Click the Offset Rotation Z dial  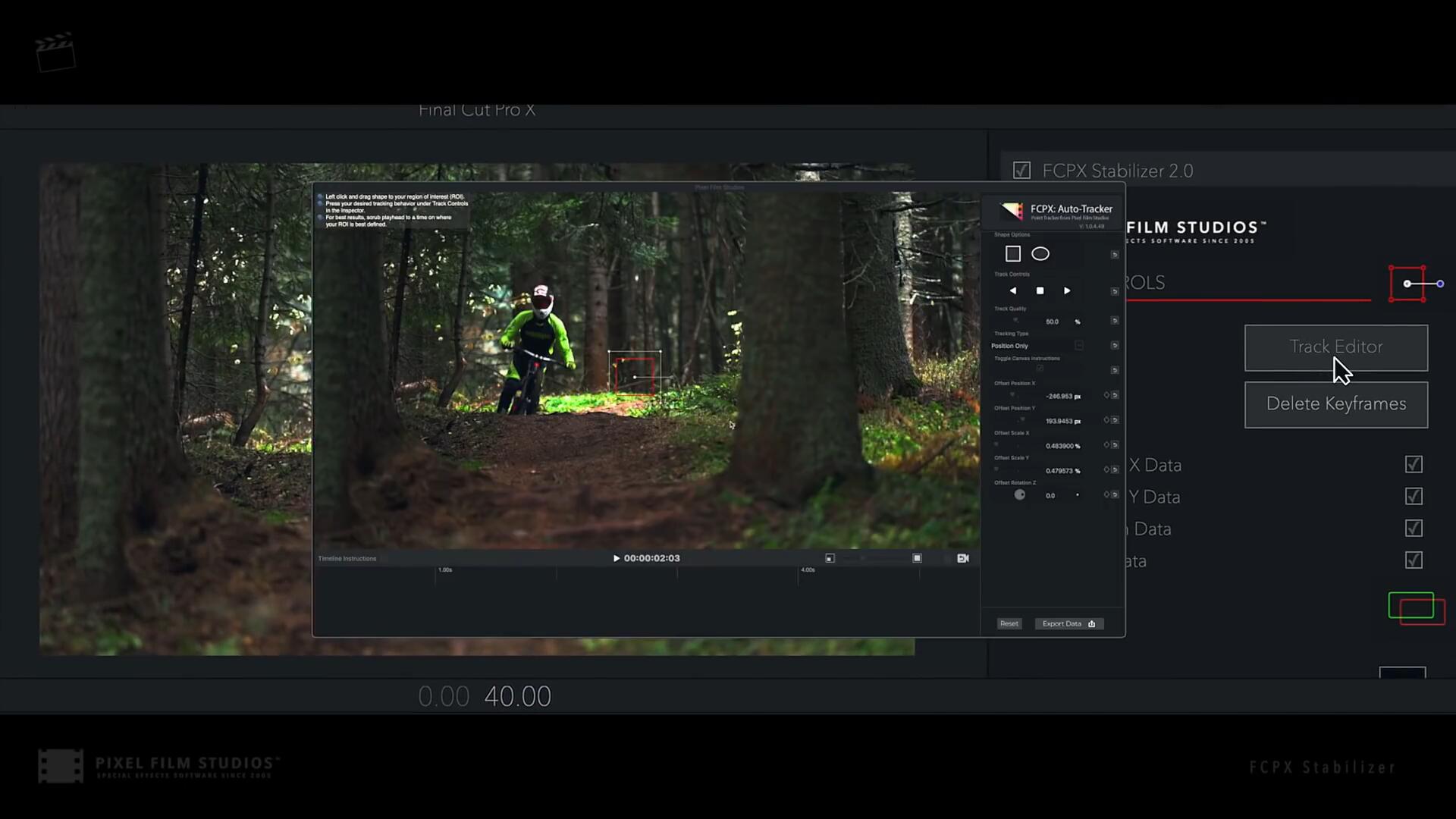click(x=1020, y=494)
